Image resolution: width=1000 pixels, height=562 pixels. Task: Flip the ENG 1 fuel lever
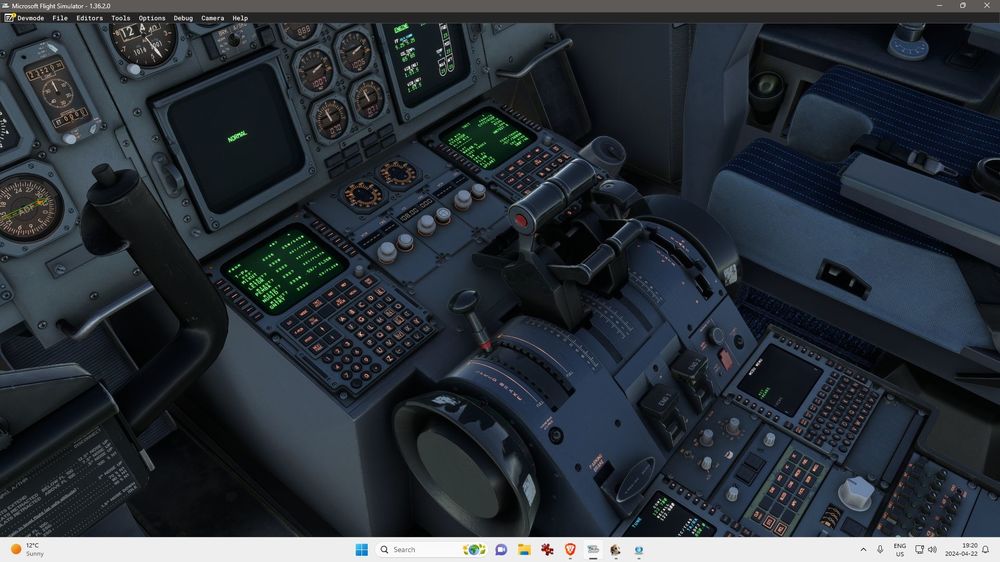[661, 401]
